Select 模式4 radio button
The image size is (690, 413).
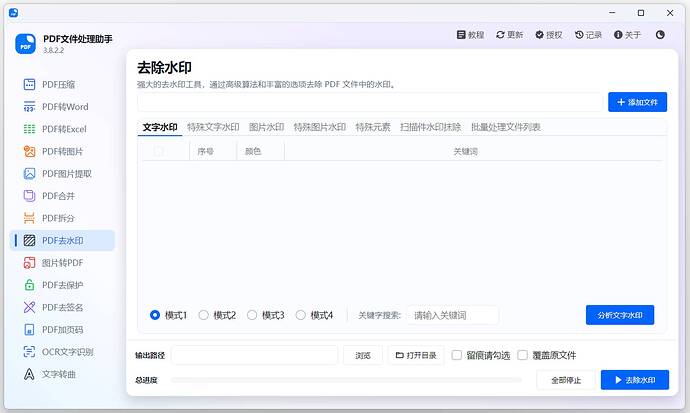pos(301,315)
